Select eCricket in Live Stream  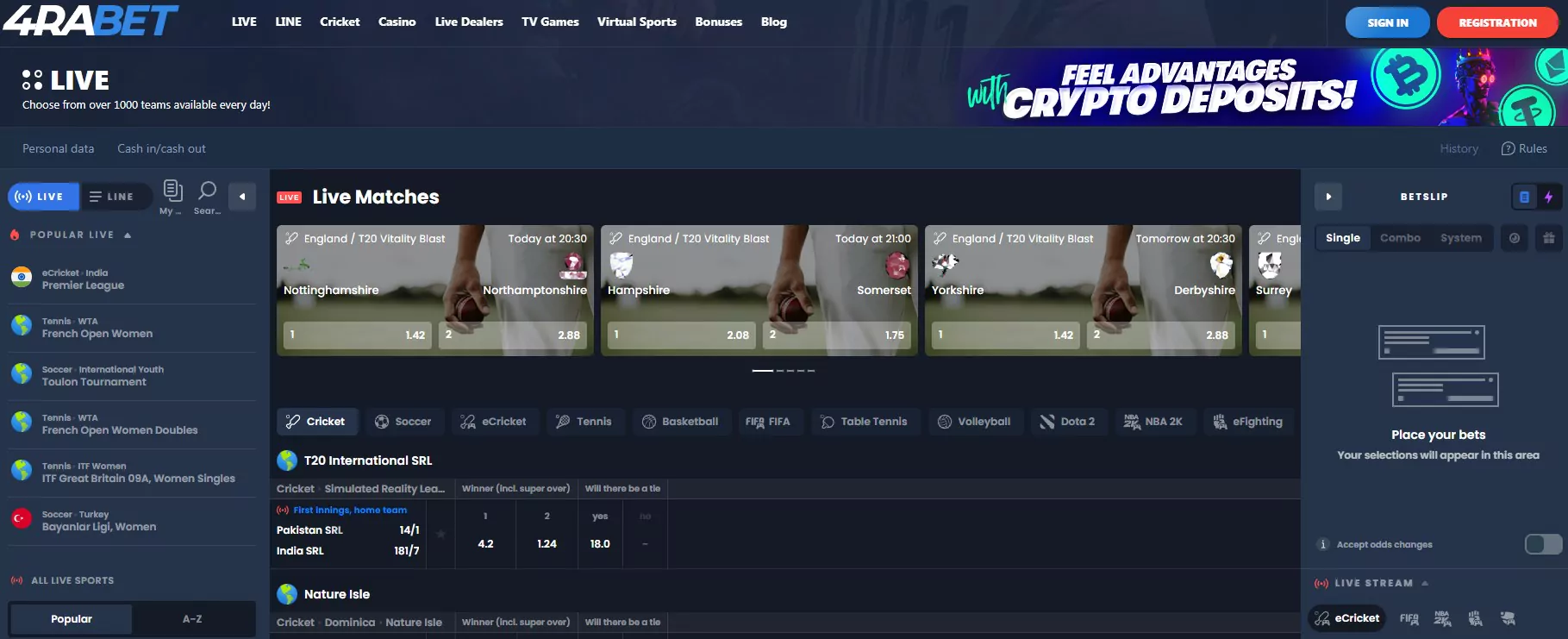[1347, 618]
